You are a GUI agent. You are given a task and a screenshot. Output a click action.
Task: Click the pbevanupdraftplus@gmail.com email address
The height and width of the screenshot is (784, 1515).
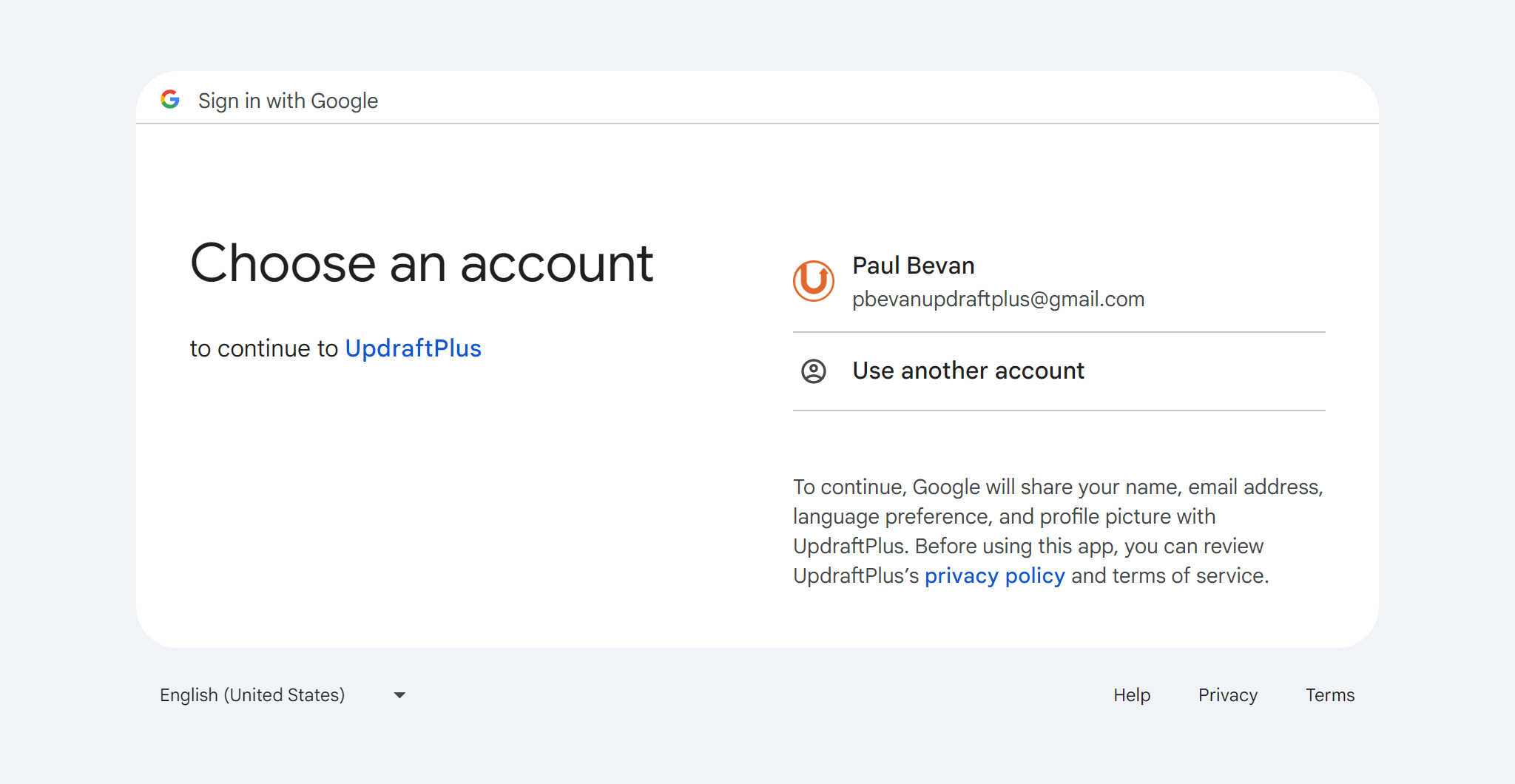[x=998, y=299]
